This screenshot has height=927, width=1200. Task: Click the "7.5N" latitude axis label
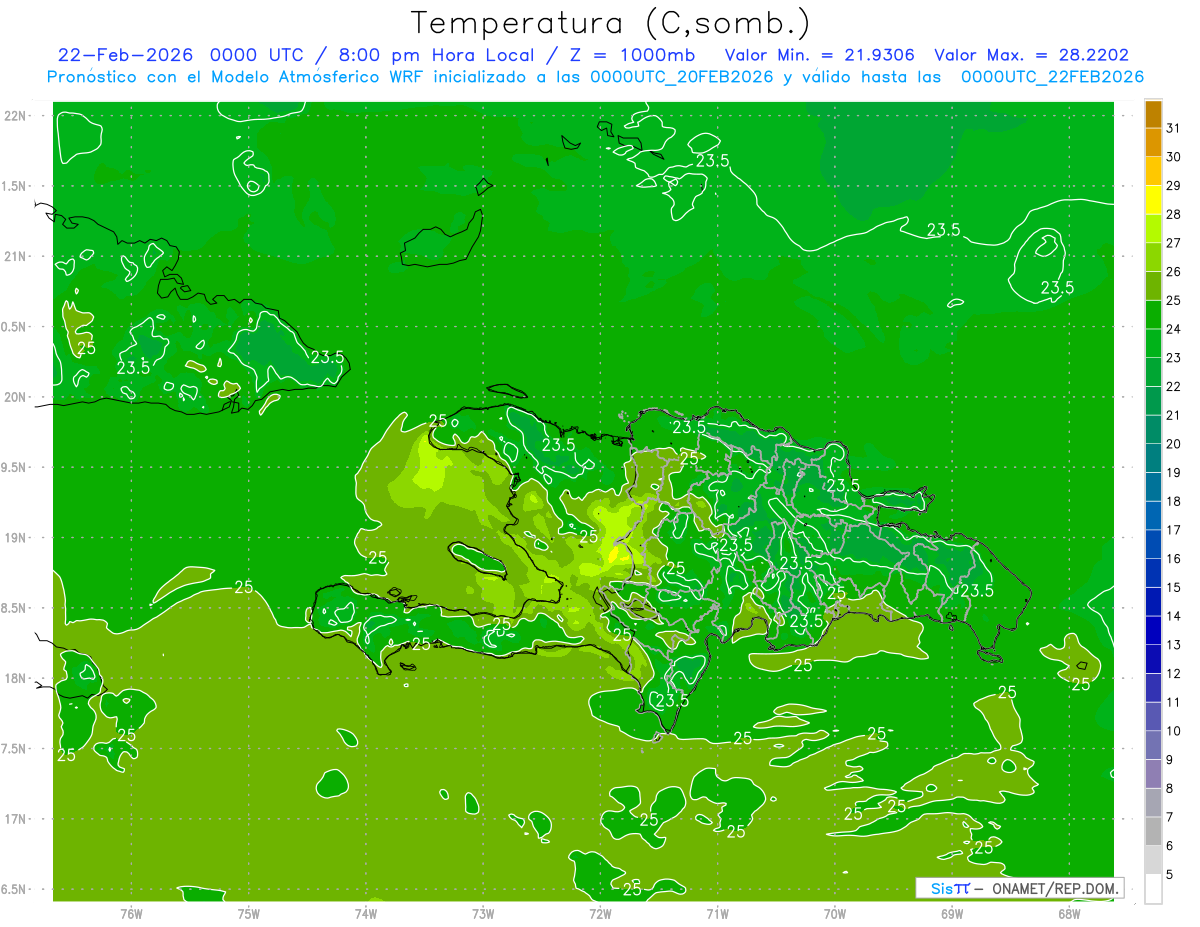coord(16,749)
